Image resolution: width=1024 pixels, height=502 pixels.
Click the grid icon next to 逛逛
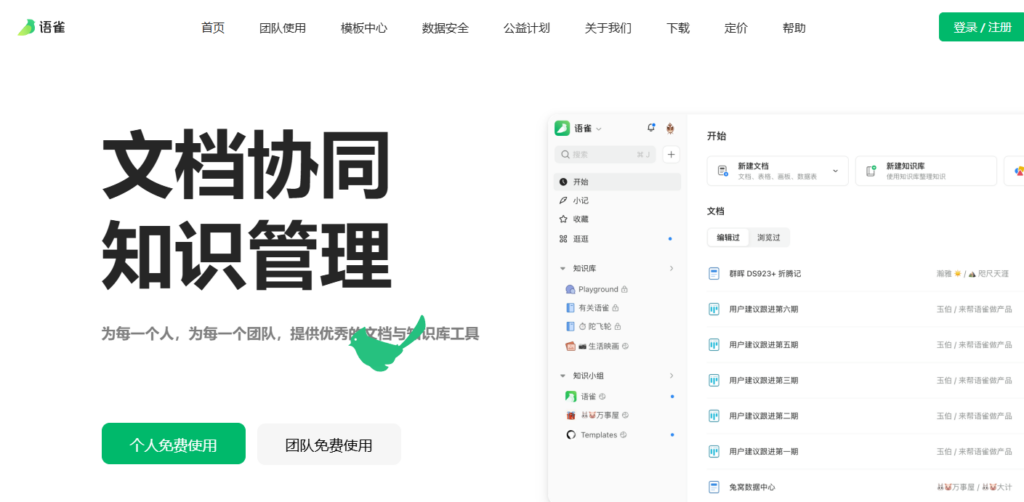563,239
